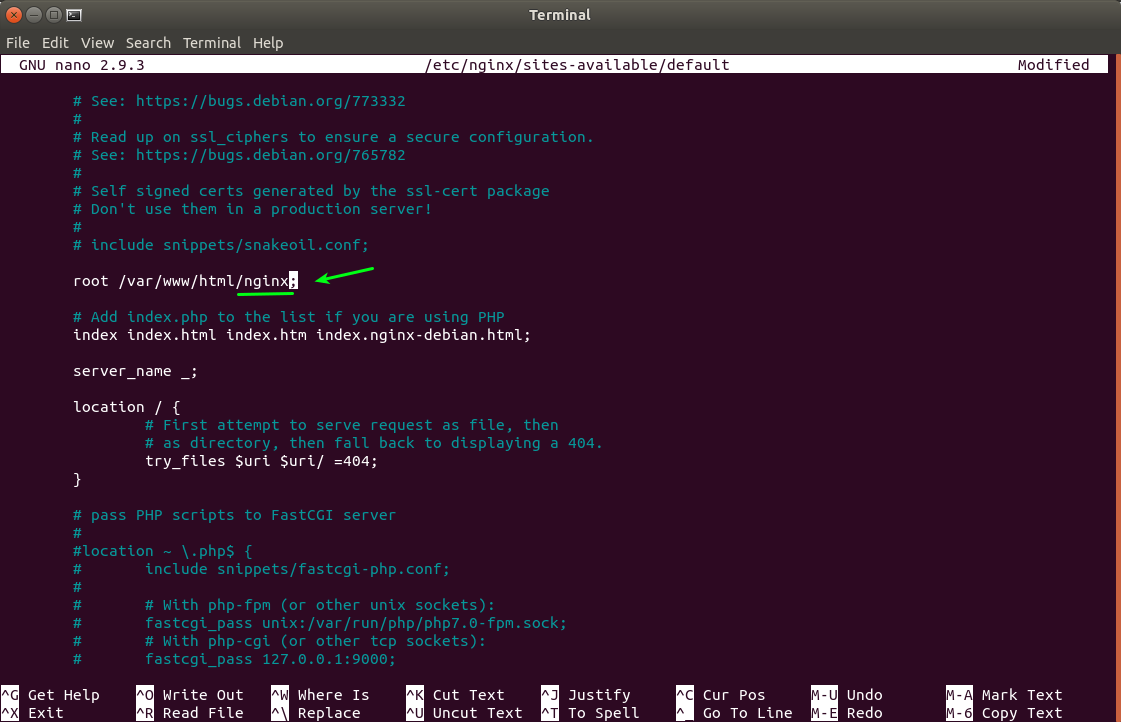Open the Edit menu
Viewport: 1121px width, 722px height.
coord(55,43)
